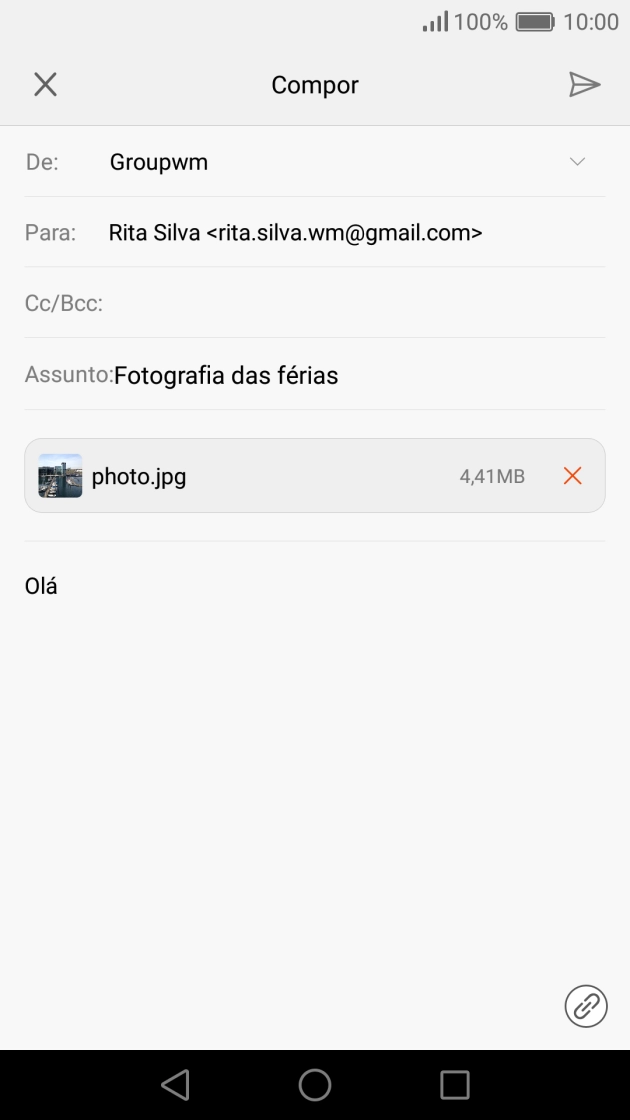Tap the photo.jpg attachment name
Image resolution: width=630 pixels, height=1120 pixels.
[x=140, y=476]
